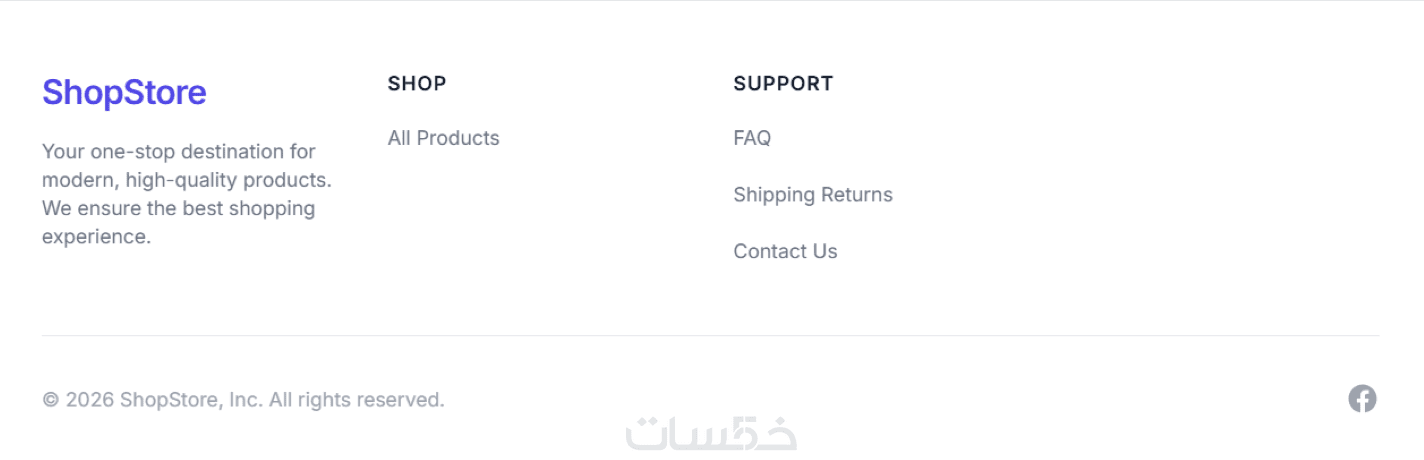Go to the FAQ page
The width and height of the screenshot is (1424, 460).
[752, 138]
